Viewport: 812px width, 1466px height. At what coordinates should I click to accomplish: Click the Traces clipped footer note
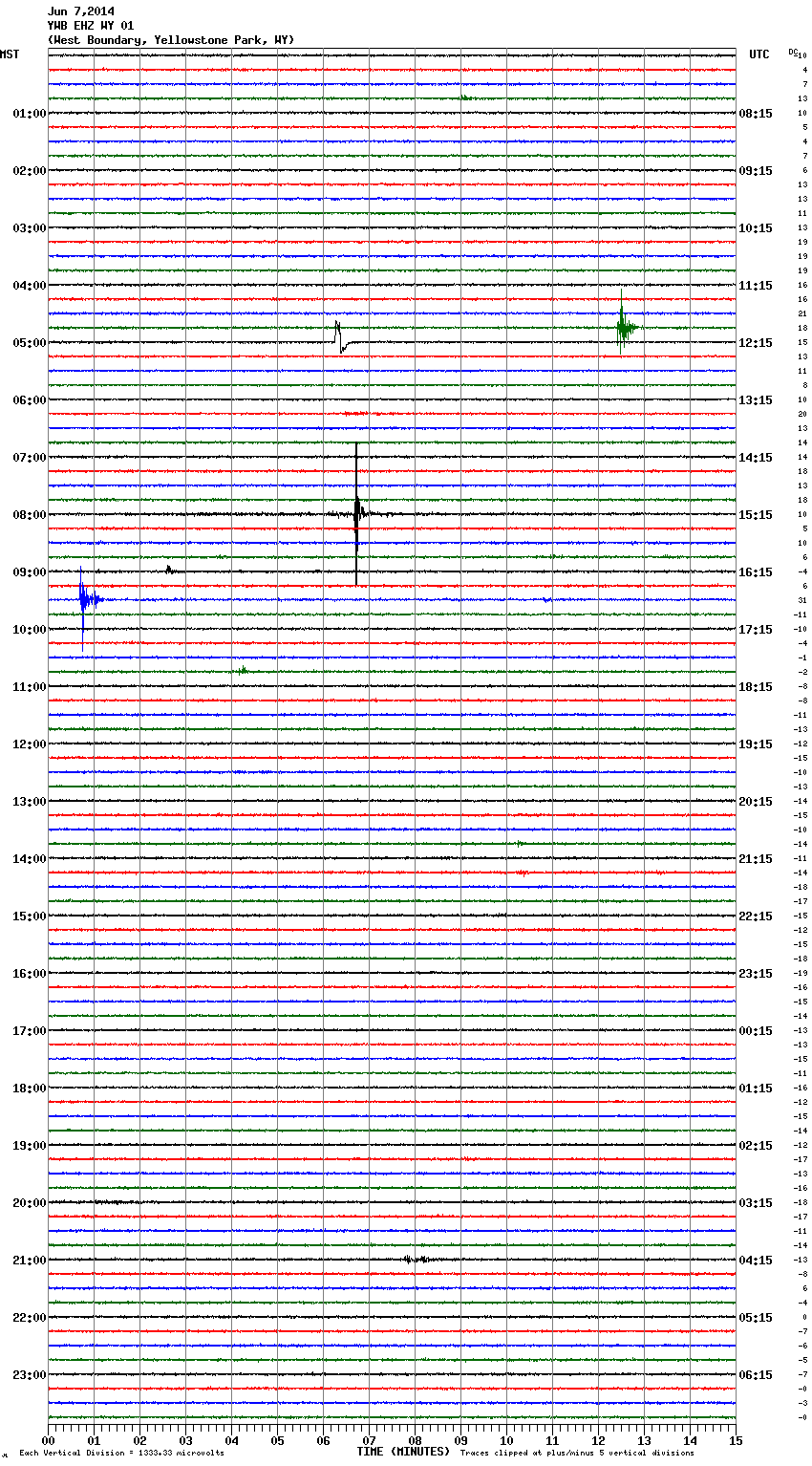[x=577, y=1454]
